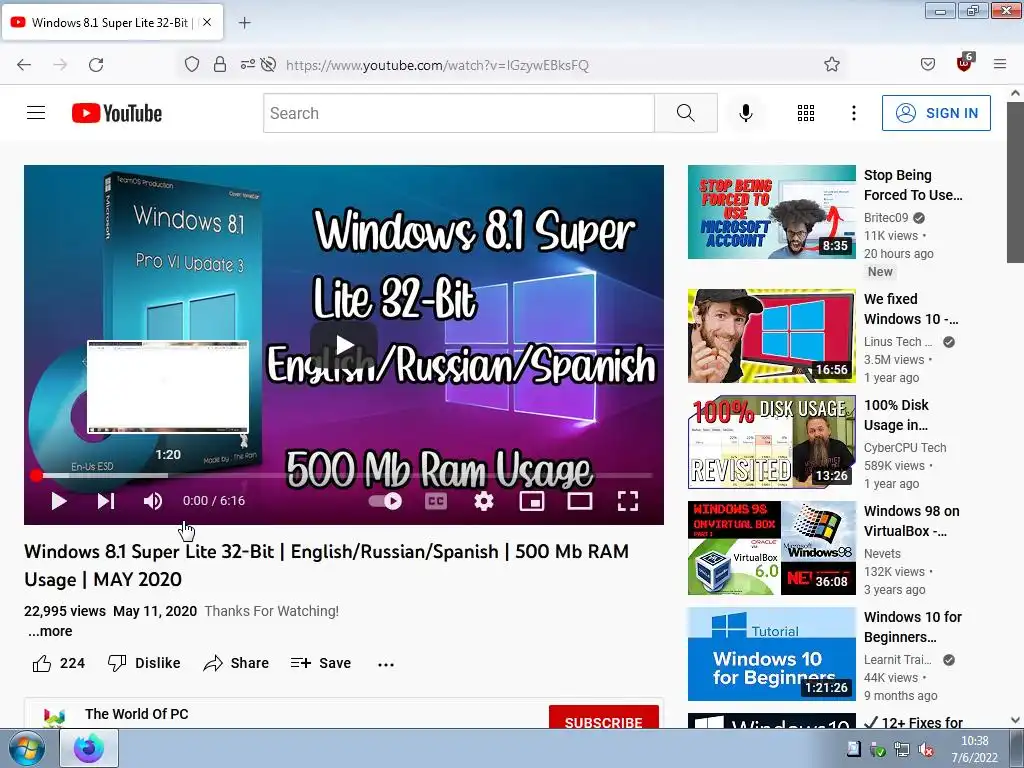Play the video with the control bar play button
This screenshot has height=768, width=1024.
(x=59, y=501)
